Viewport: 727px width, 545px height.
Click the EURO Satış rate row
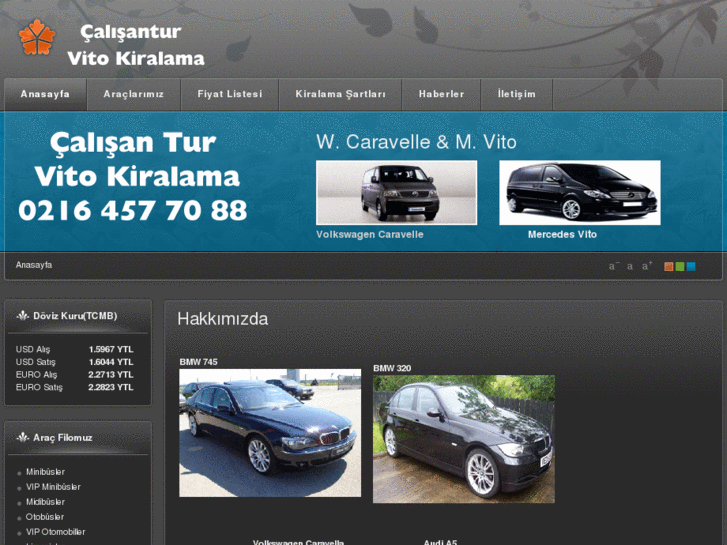click(74, 387)
